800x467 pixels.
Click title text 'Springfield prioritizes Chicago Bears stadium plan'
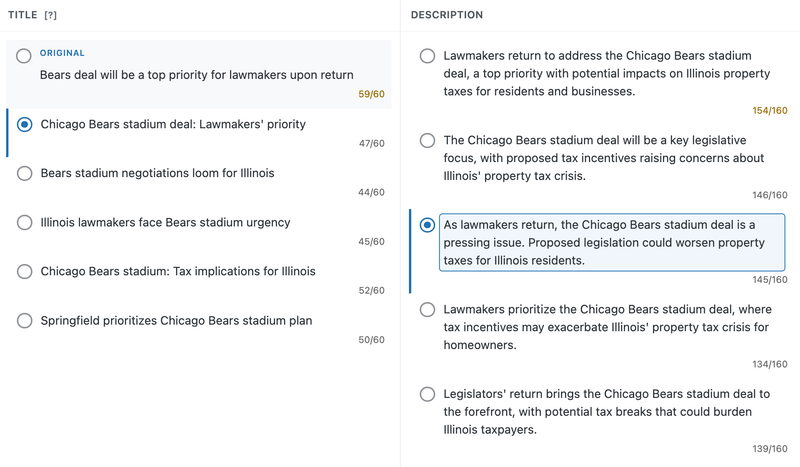point(176,321)
